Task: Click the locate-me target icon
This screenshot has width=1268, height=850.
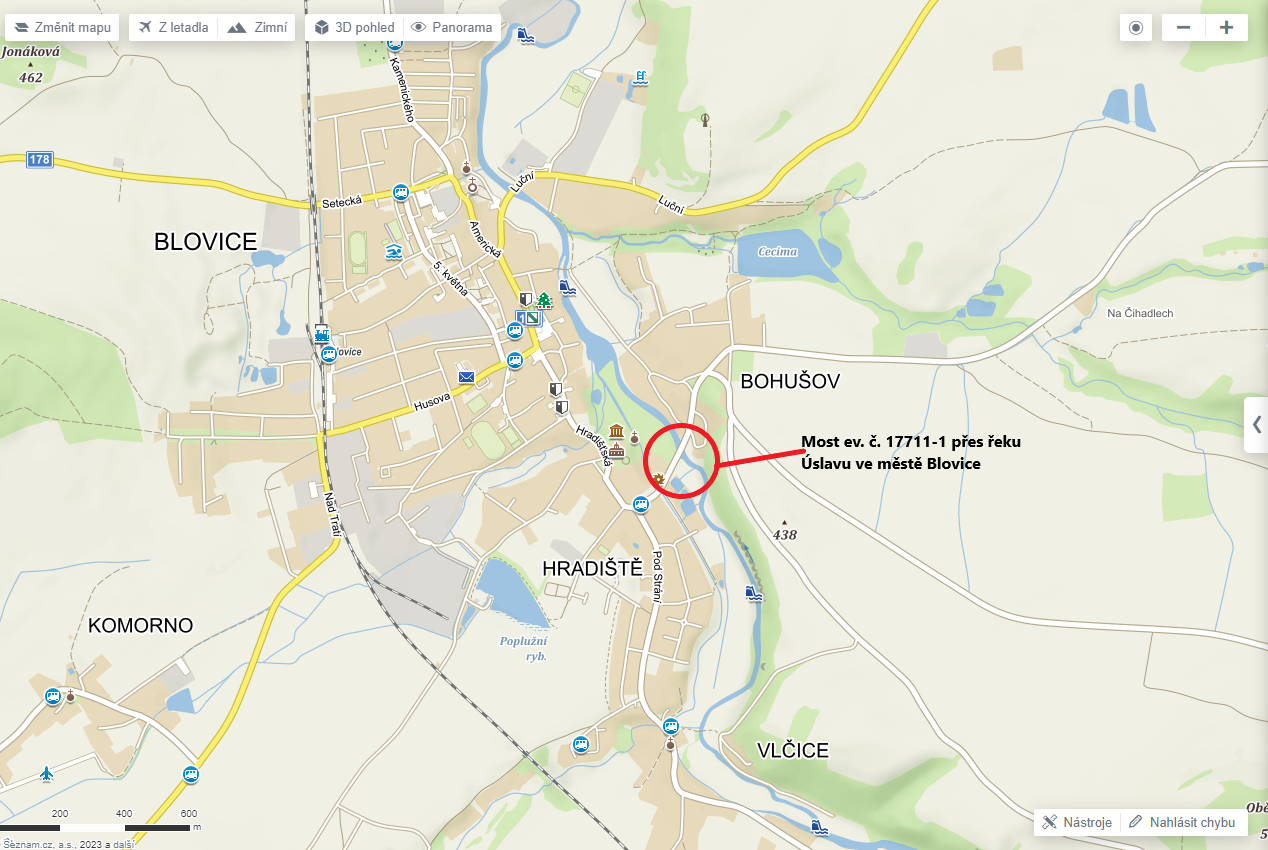Action: [x=1136, y=27]
